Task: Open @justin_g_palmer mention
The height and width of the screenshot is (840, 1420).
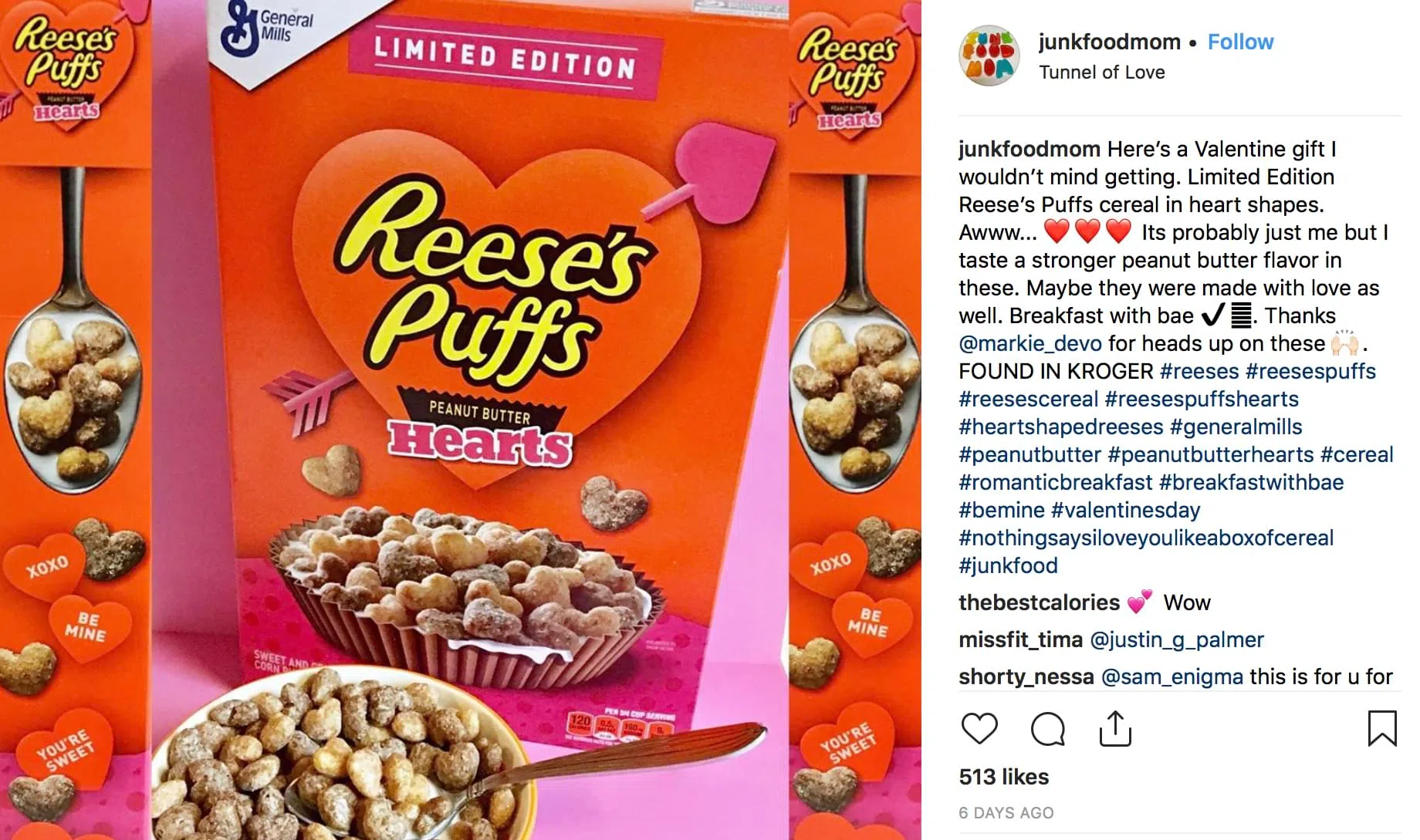Action: (x=1176, y=639)
